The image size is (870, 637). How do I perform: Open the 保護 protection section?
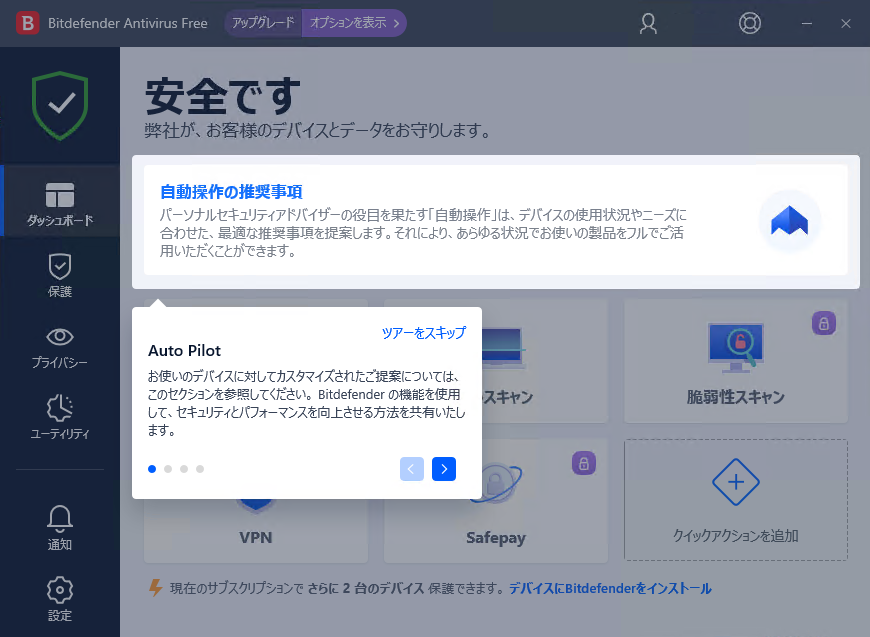coord(60,275)
